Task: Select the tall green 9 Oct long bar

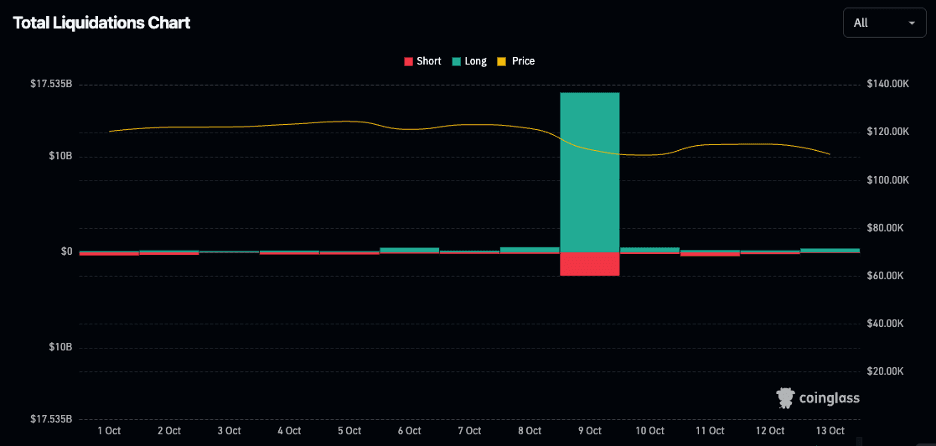Action: (589, 170)
